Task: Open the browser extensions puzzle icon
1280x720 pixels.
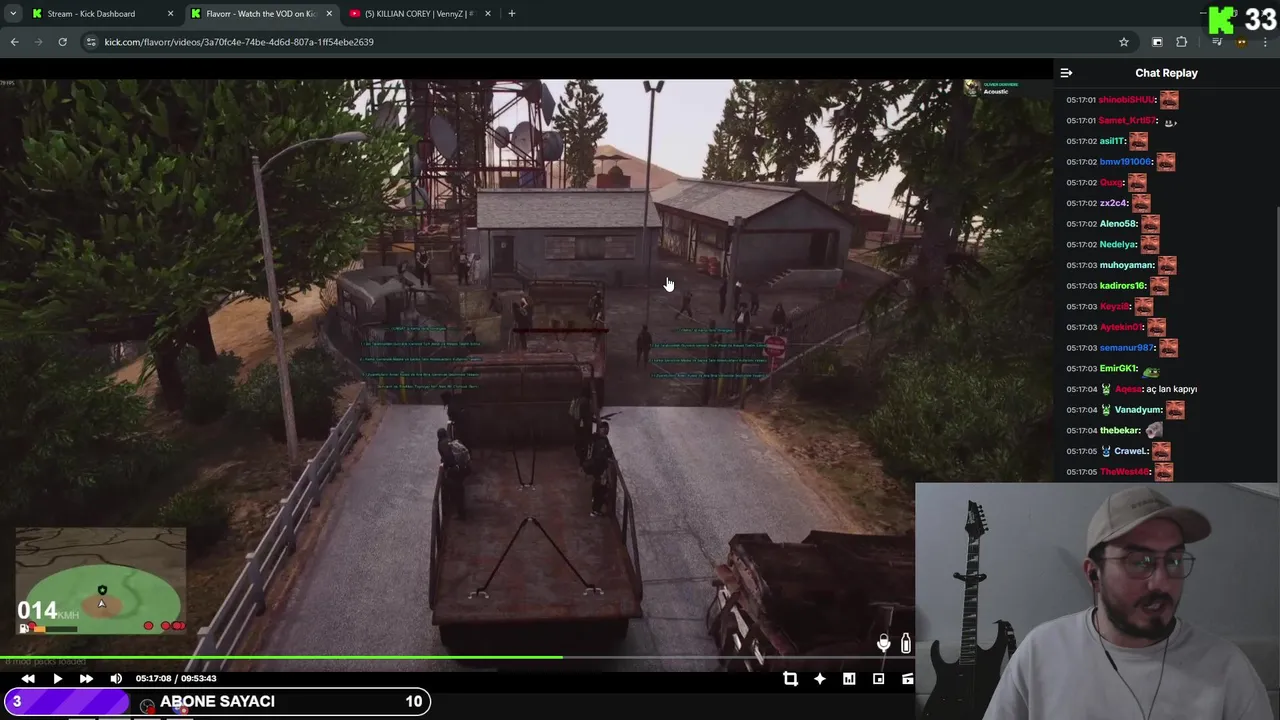Action: pos(1182,42)
